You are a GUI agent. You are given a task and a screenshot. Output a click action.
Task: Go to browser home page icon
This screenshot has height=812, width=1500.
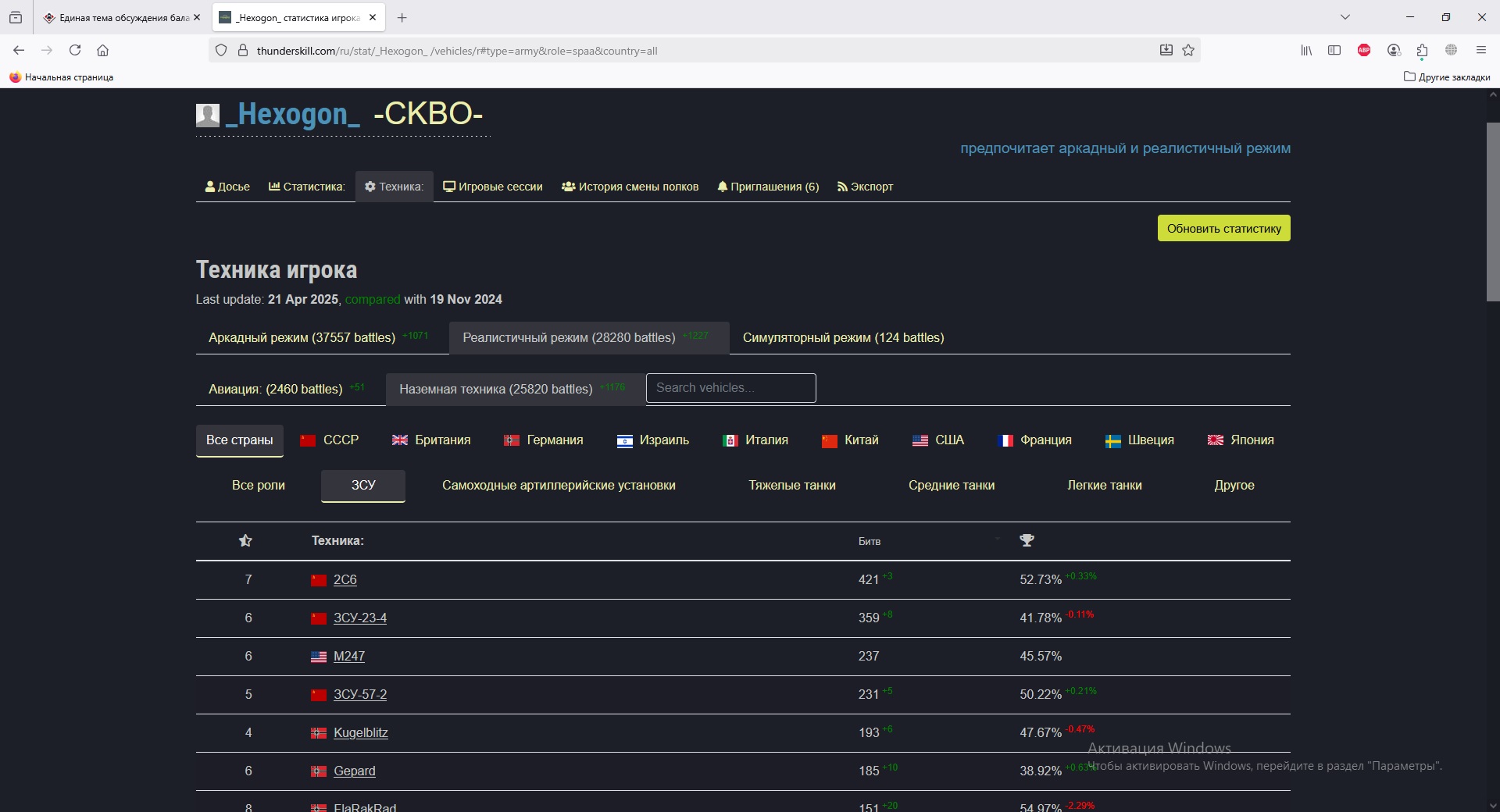click(102, 51)
